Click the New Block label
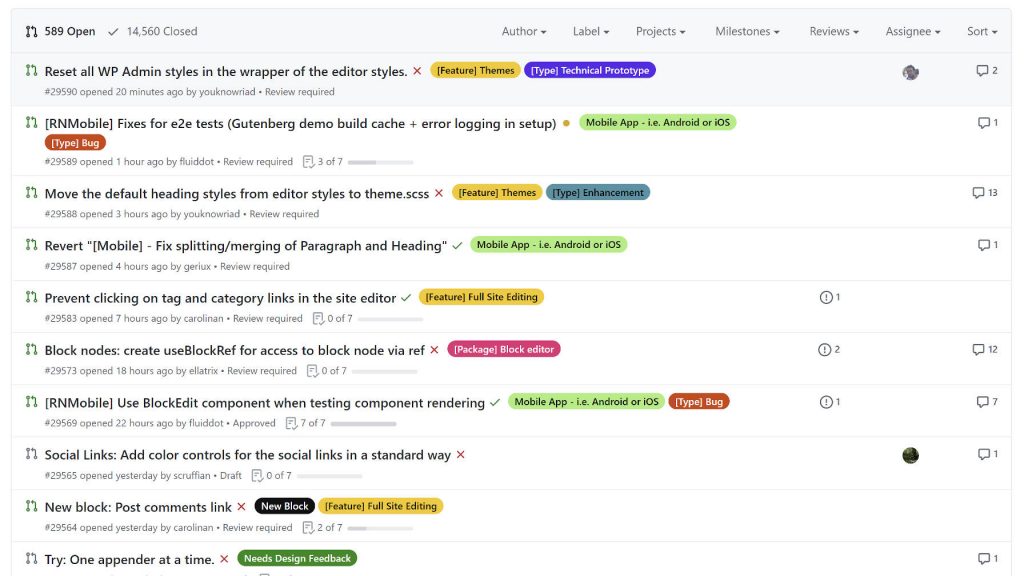Viewport: 1024px width, 576px height. pos(284,506)
